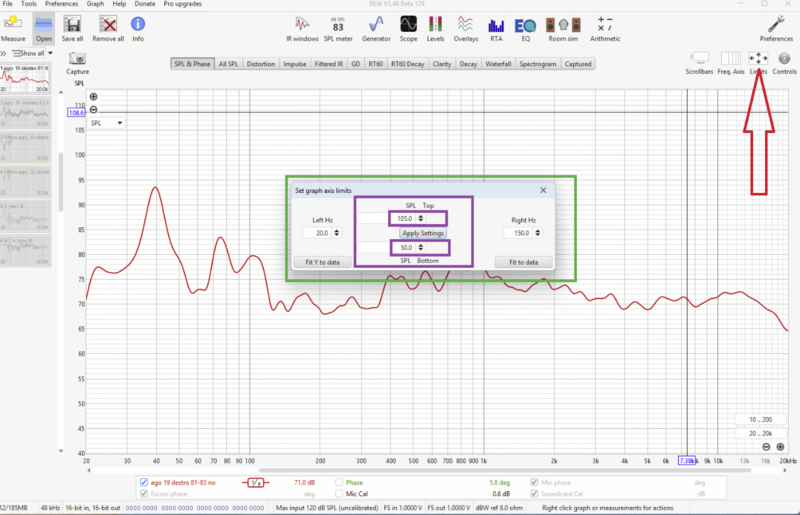Image resolution: width=800 pixels, height=515 pixels.
Task: Toggle Excess phase checkbox
Action: click(144, 494)
